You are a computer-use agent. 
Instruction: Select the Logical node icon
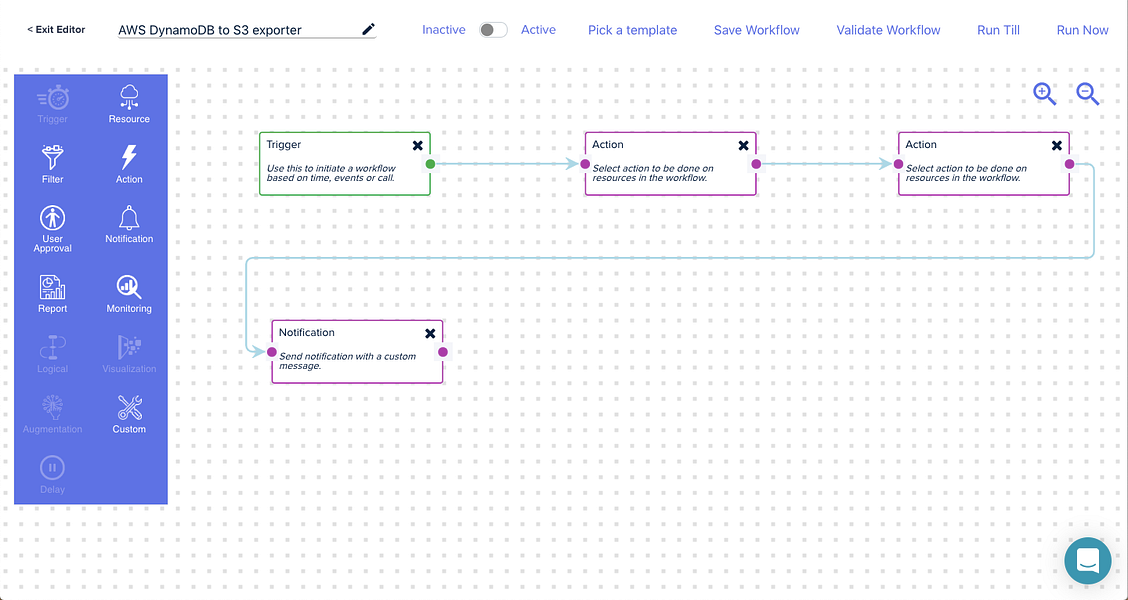pyautogui.click(x=53, y=347)
